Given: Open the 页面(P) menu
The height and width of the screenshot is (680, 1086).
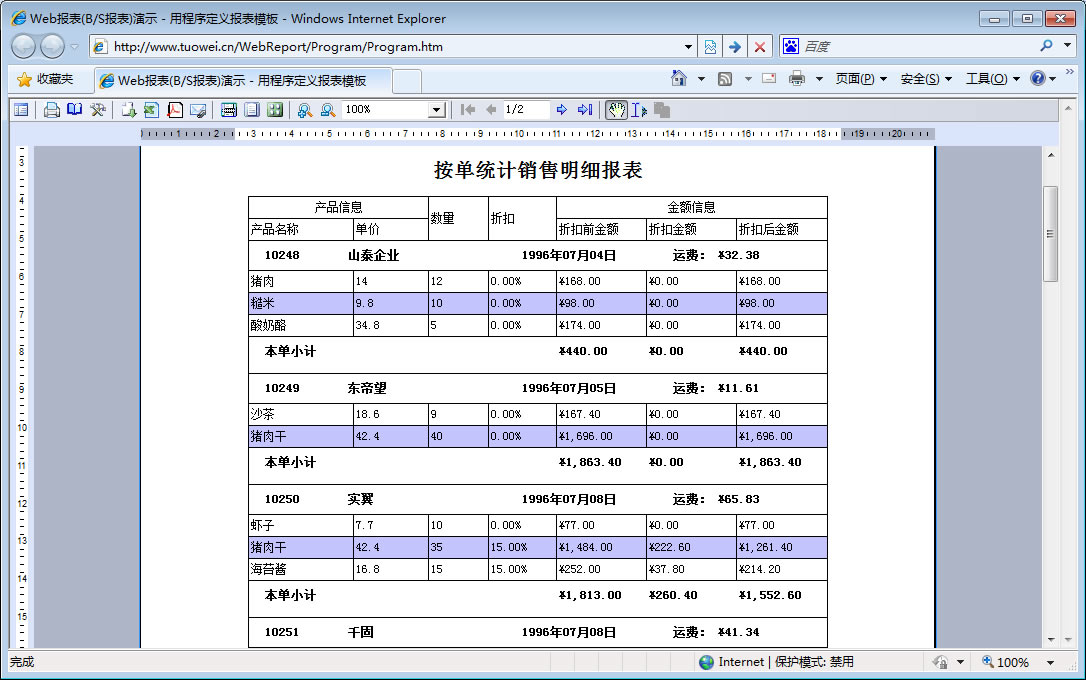Looking at the screenshot, I should (861, 79).
